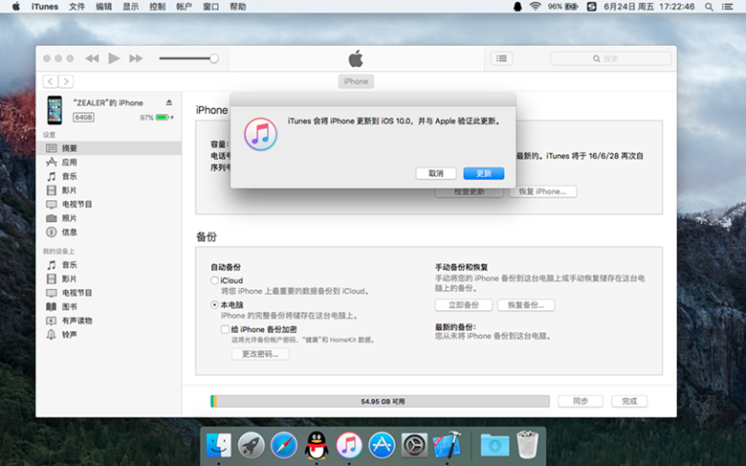
Task: Click the 立即备份 button
Action: coord(463,305)
